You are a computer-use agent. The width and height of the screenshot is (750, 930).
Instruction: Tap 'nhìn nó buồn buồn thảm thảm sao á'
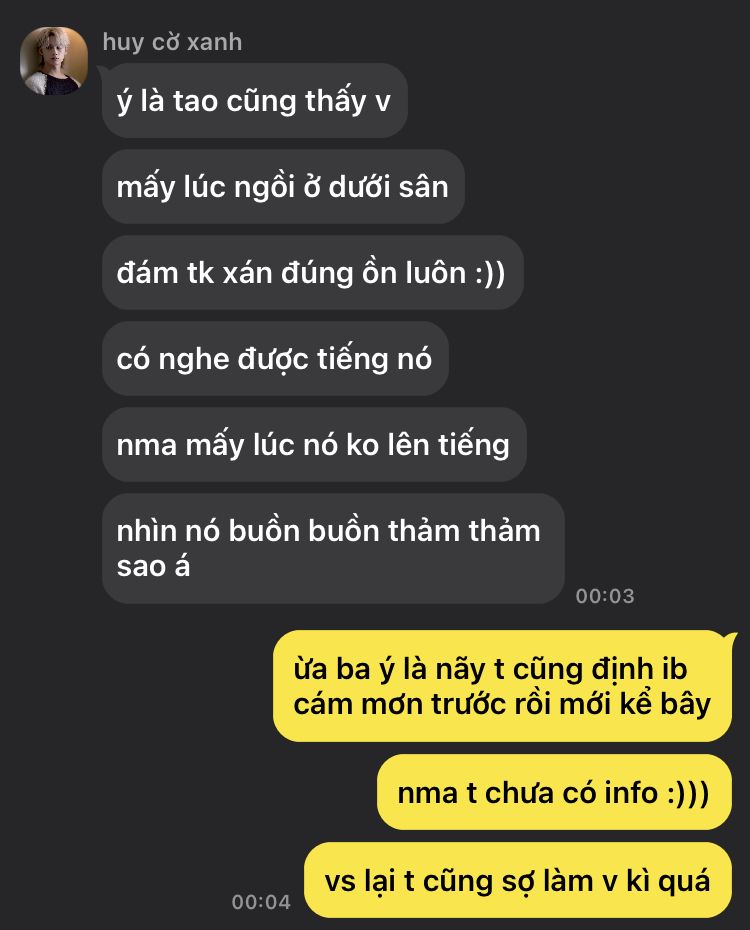333,549
